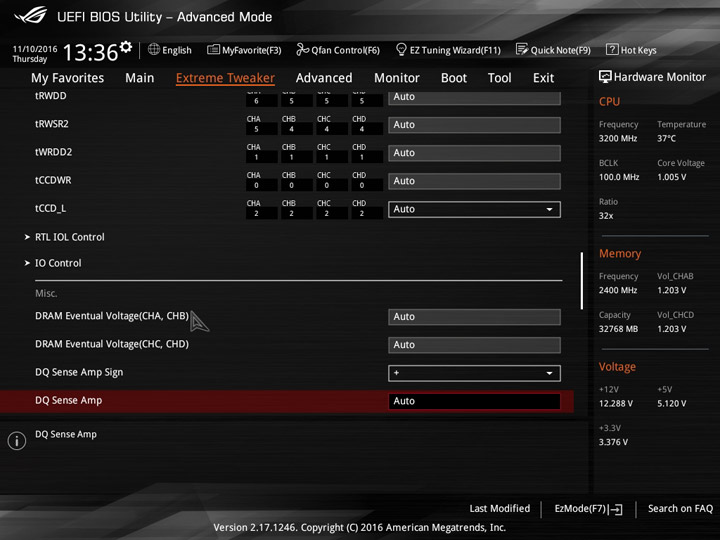Click the +5V 5.120 V reading
The height and width of the screenshot is (540, 720).
tap(671, 403)
